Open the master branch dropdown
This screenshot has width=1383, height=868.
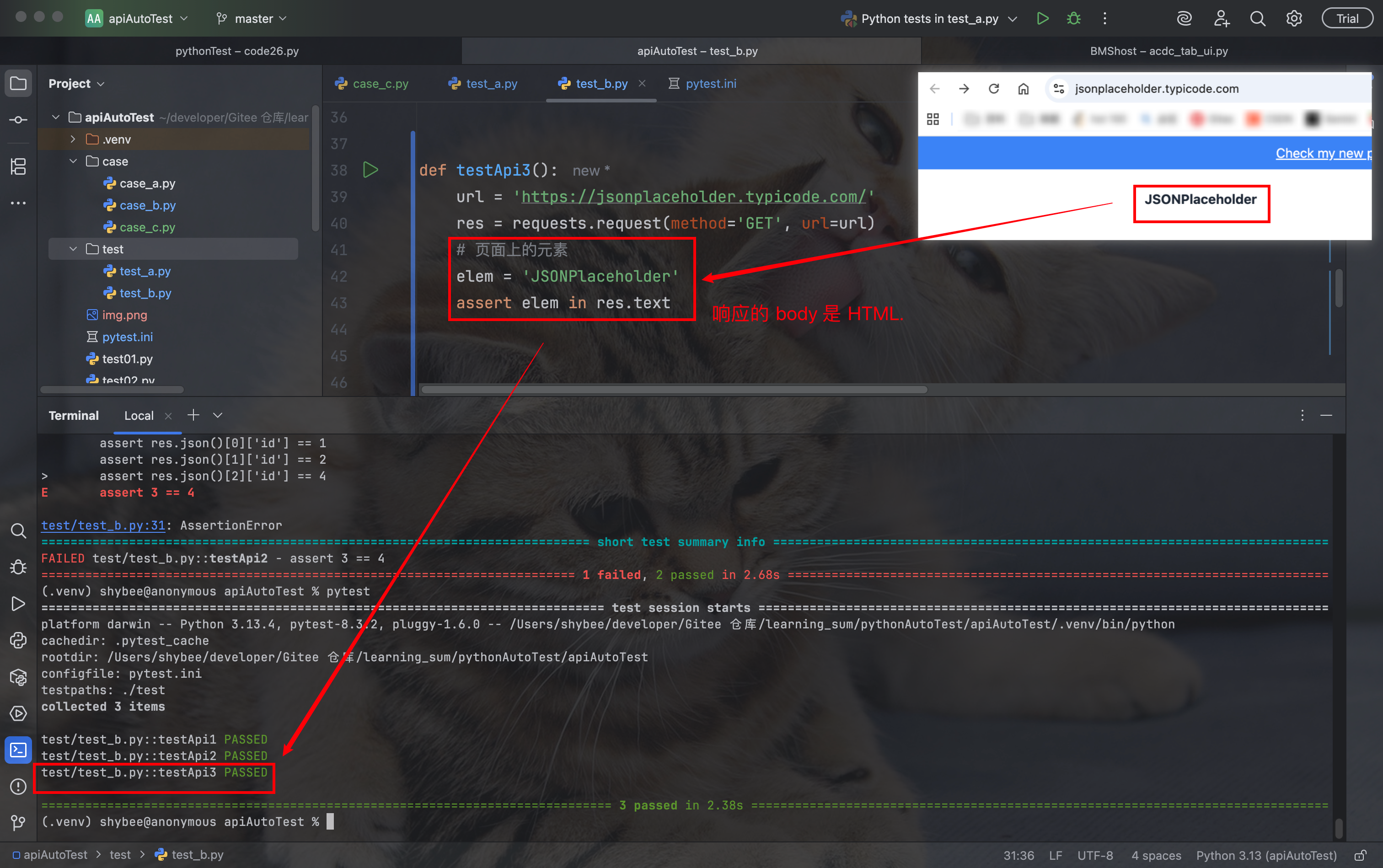point(252,18)
